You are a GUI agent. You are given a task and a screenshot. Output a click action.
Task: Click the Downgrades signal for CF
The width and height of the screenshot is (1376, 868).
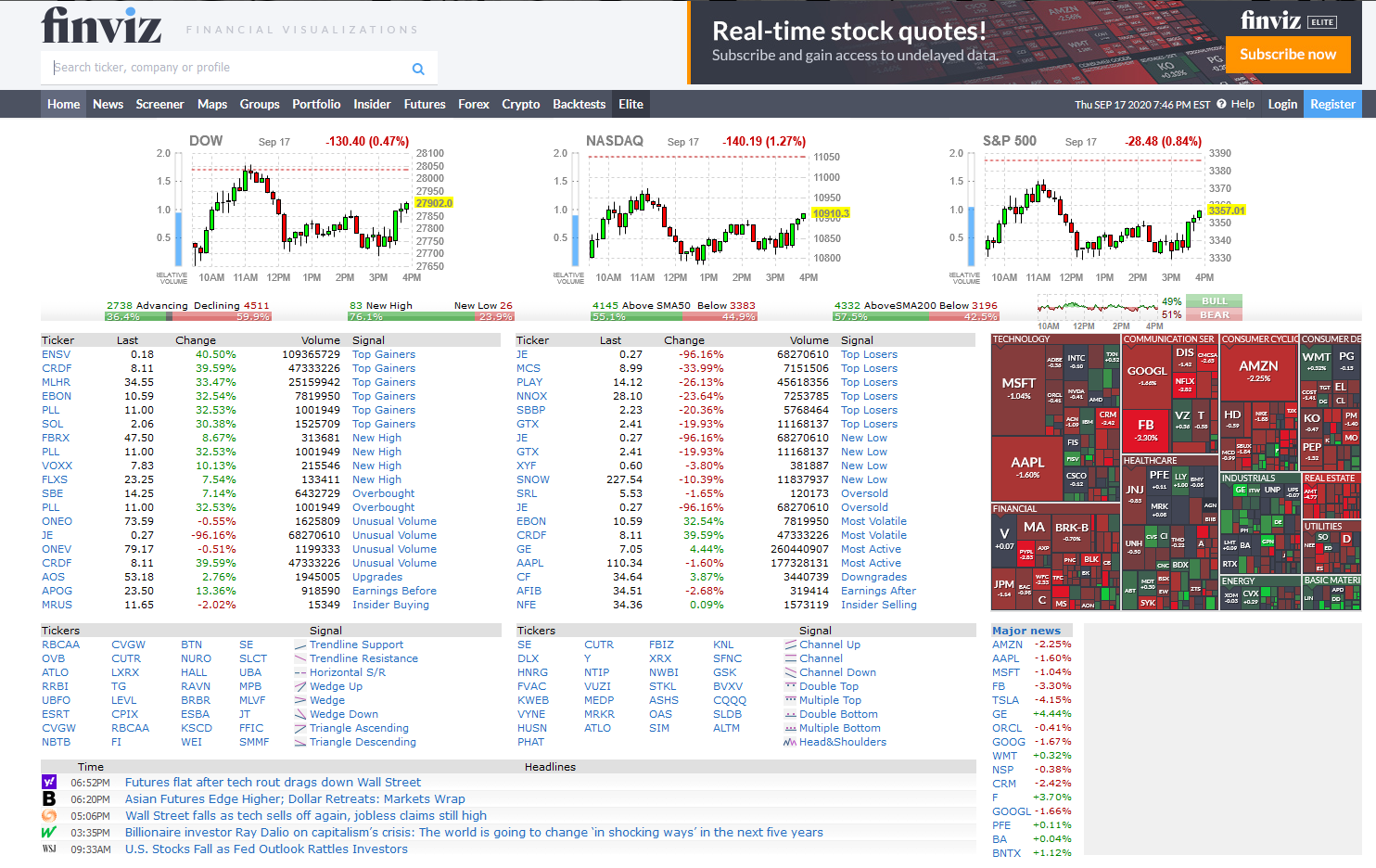[x=873, y=577]
